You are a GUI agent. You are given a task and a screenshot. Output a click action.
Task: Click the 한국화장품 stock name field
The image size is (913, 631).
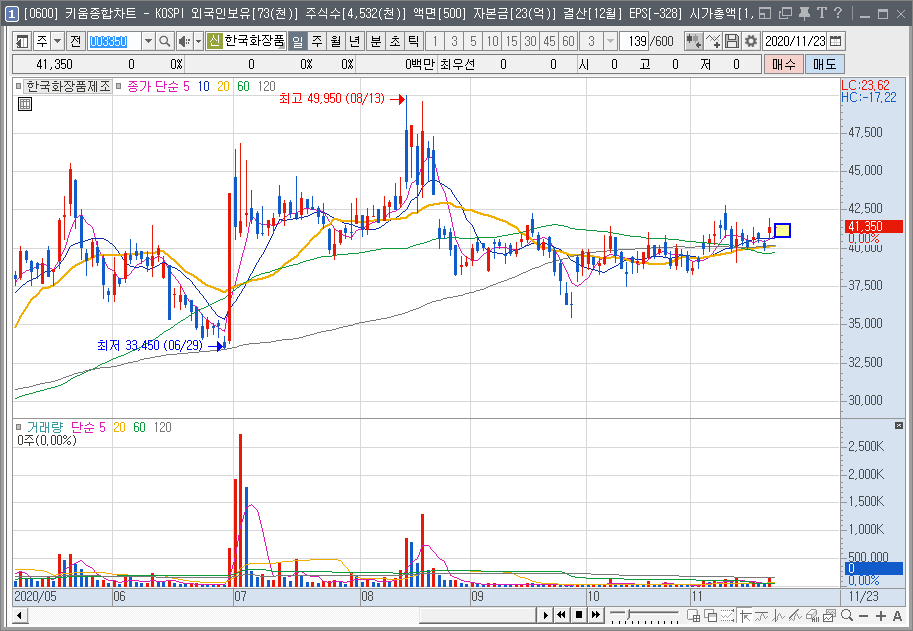(x=254, y=41)
